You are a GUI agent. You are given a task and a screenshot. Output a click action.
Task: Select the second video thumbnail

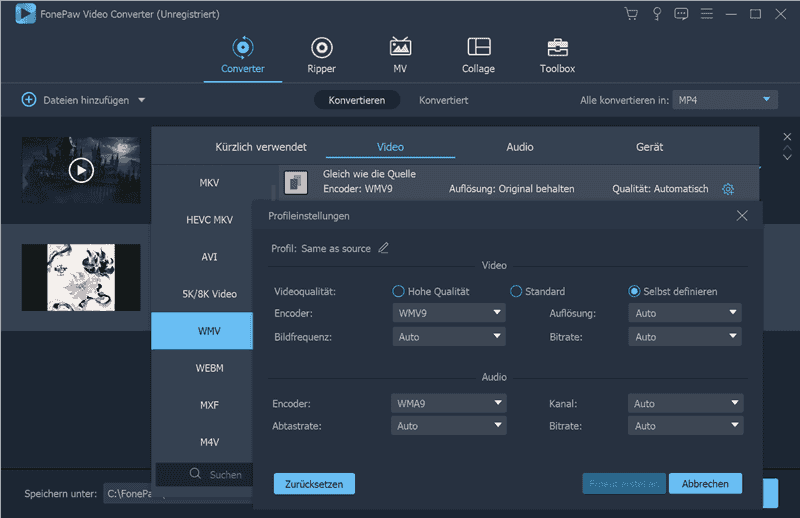[x=81, y=277]
